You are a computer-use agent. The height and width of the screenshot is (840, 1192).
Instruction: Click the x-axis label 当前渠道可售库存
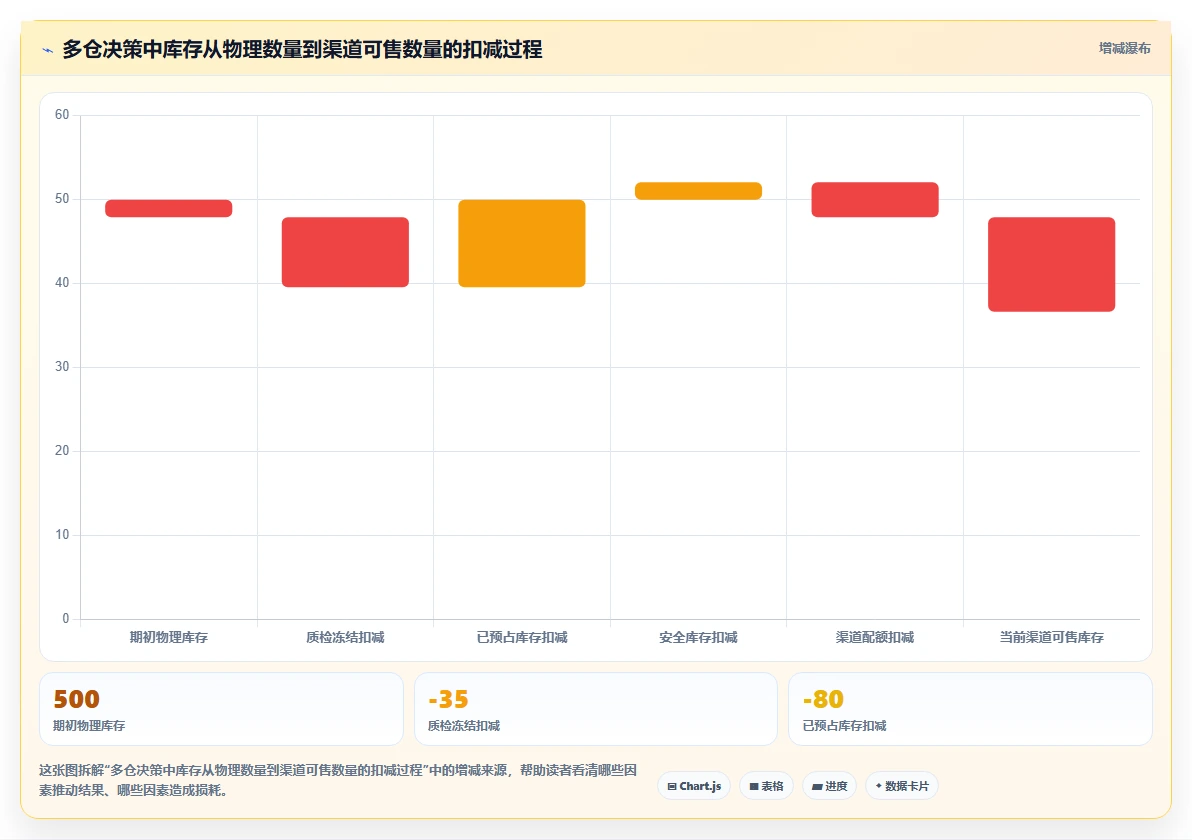tap(1051, 637)
